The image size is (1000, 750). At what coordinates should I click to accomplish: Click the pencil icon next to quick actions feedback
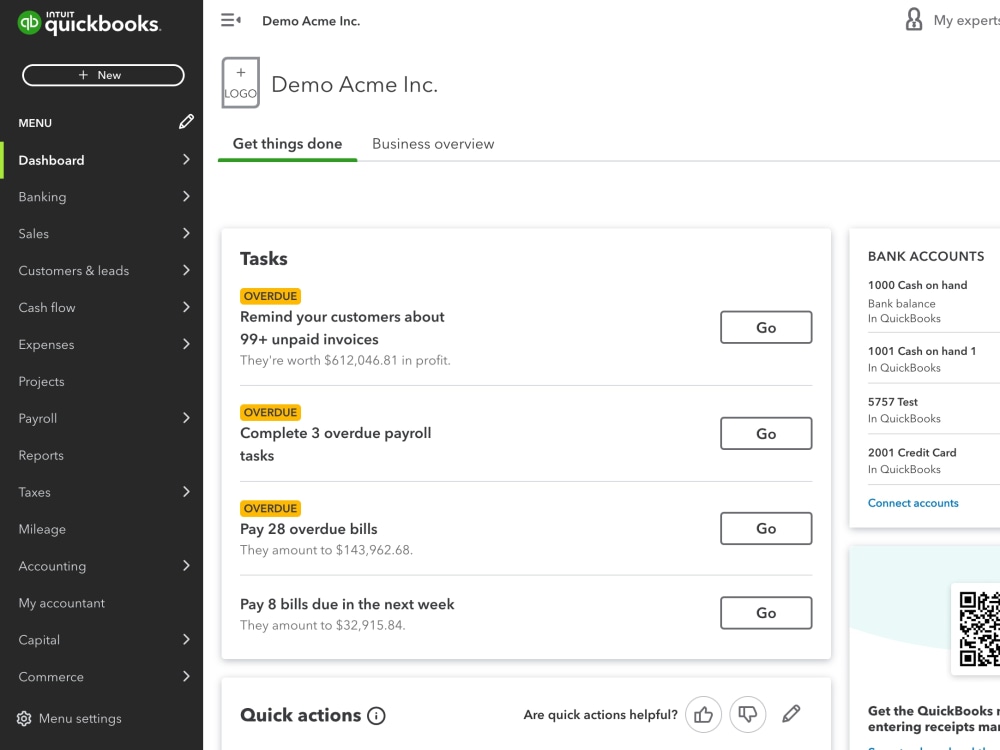point(791,714)
